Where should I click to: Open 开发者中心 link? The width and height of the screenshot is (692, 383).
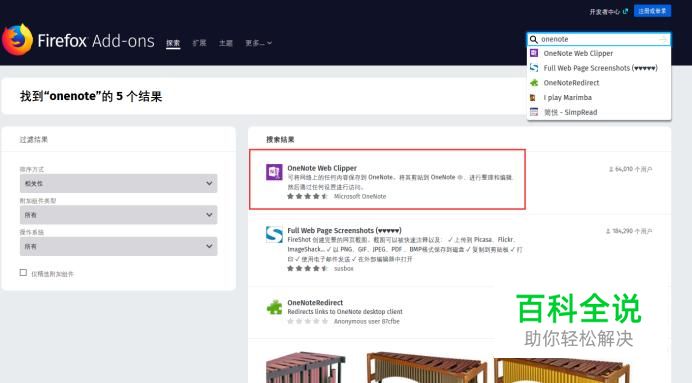pyautogui.click(x=604, y=11)
